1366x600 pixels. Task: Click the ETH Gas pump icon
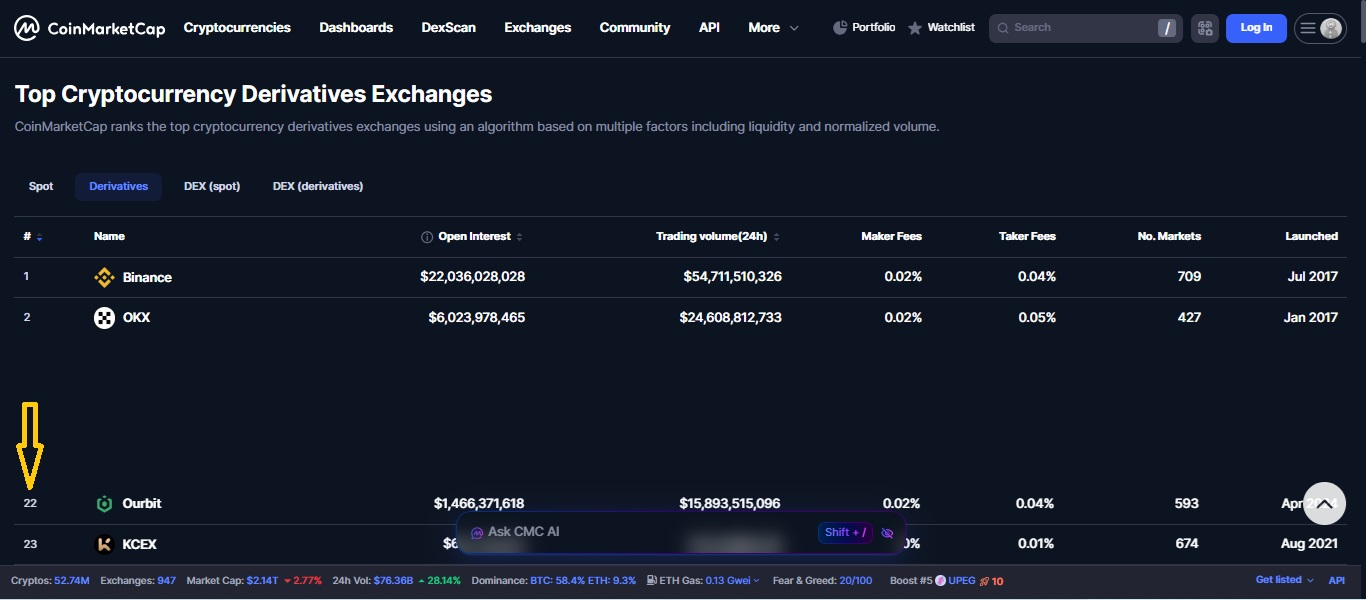(651, 580)
